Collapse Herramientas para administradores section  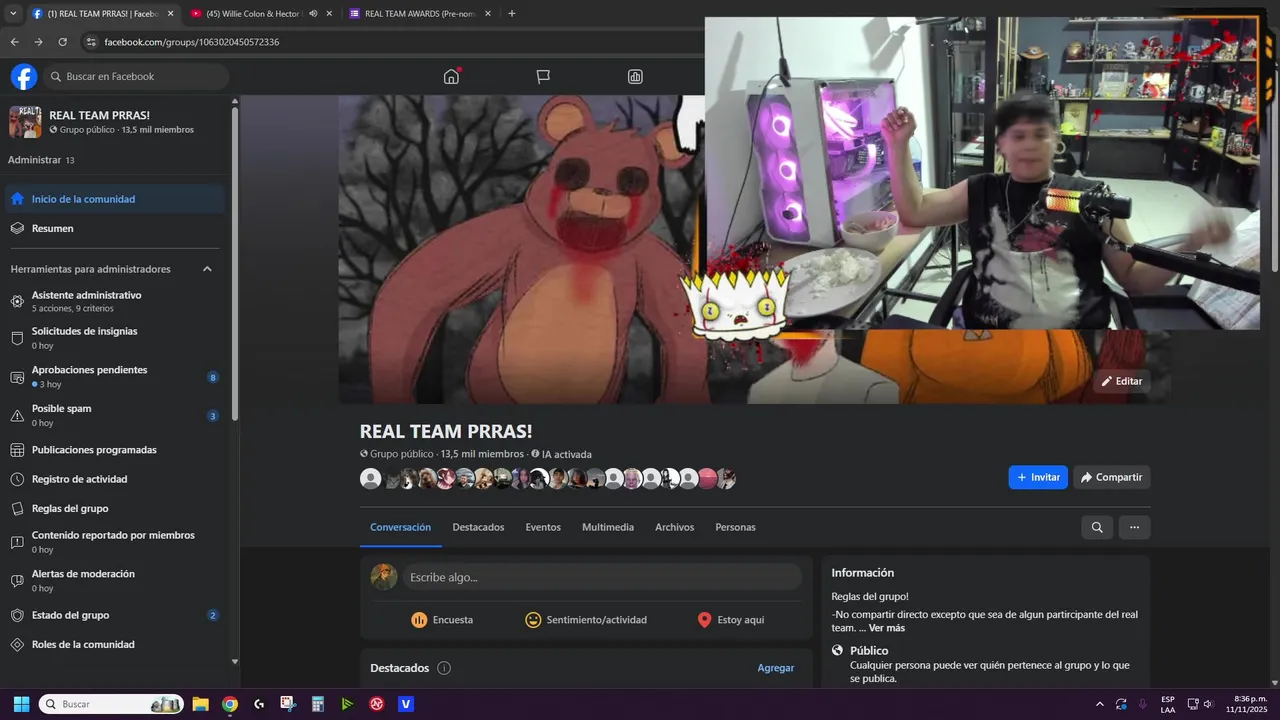click(x=207, y=269)
